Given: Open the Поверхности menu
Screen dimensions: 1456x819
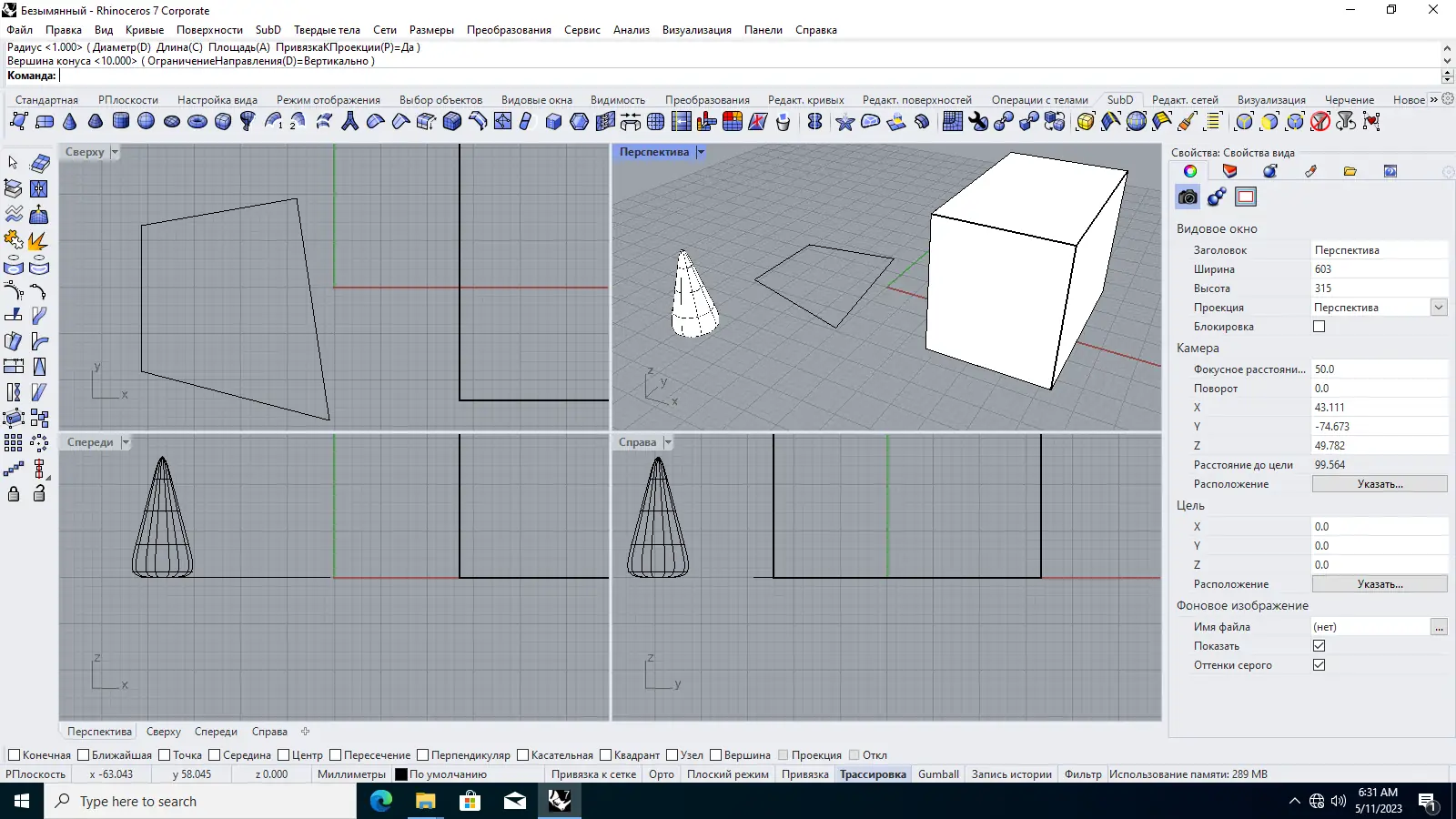Looking at the screenshot, I should point(209,30).
